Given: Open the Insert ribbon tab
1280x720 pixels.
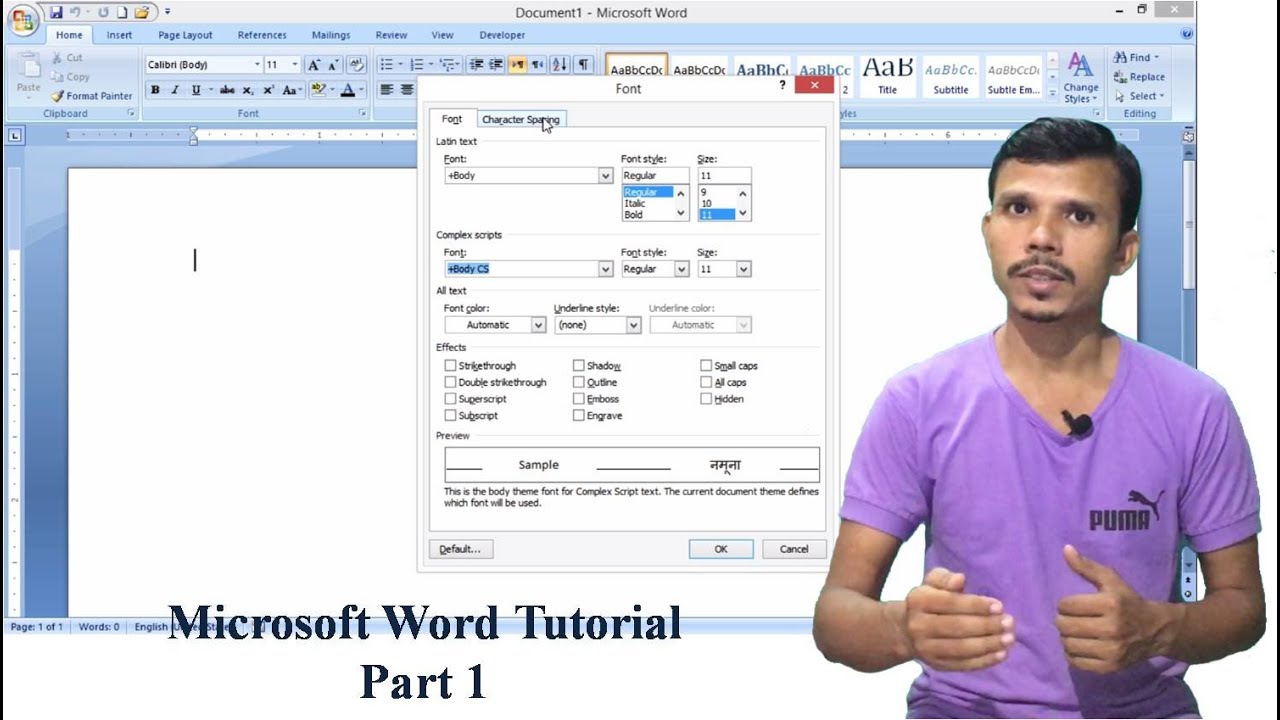Looking at the screenshot, I should (x=119, y=35).
